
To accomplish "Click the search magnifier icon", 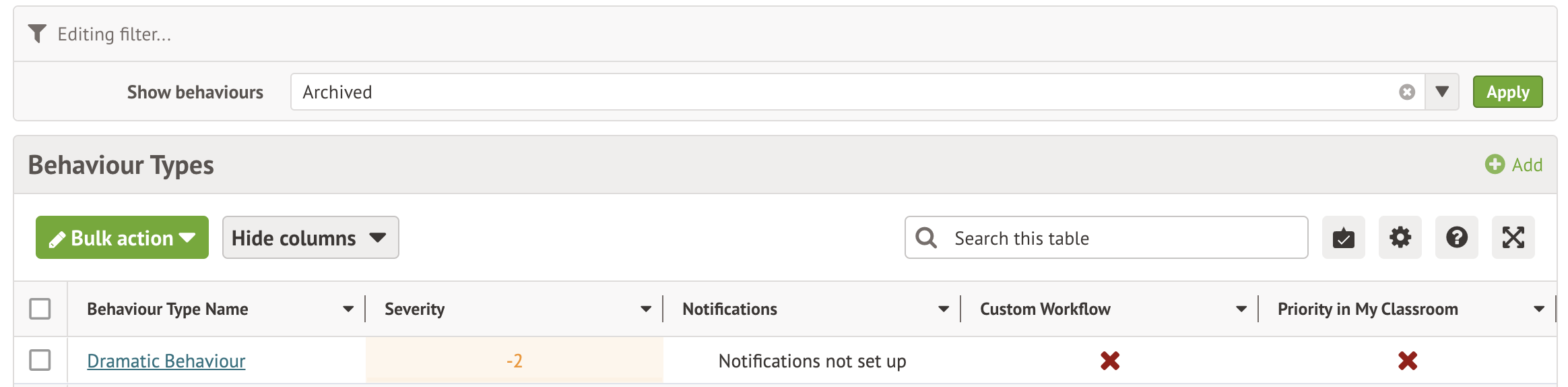I will point(926,237).
